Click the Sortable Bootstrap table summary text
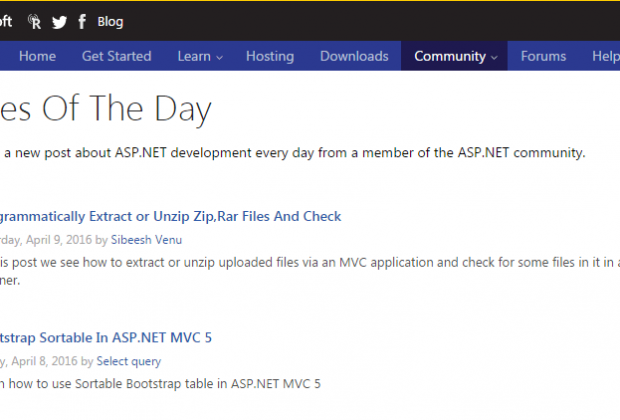620x420 pixels. pos(160,384)
